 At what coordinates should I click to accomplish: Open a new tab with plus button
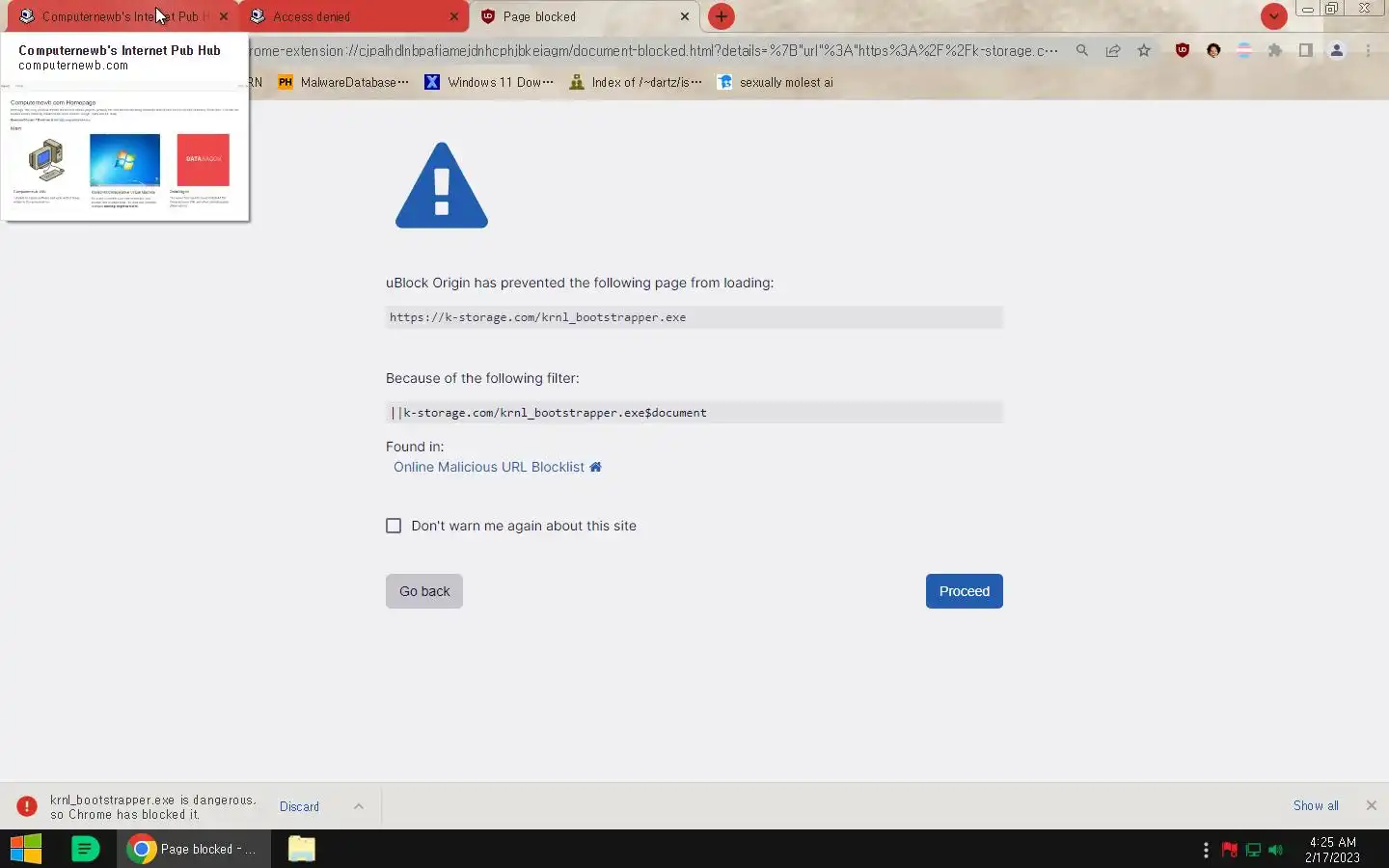[722, 16]
